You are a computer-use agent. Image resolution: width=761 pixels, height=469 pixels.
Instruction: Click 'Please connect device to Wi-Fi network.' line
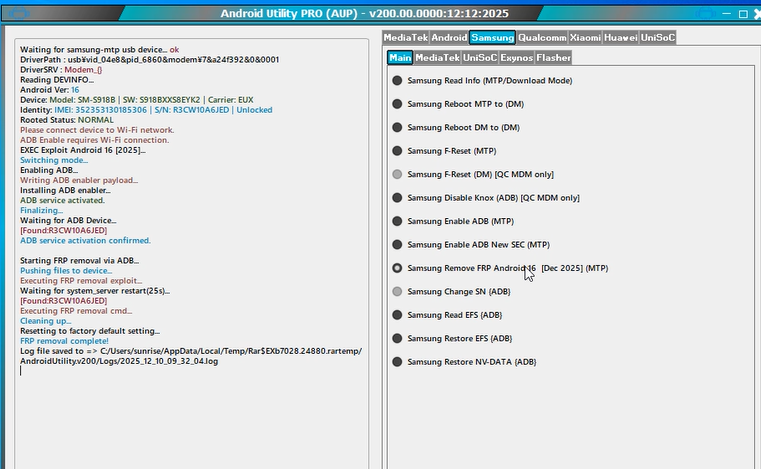click(x=97, y=130)
